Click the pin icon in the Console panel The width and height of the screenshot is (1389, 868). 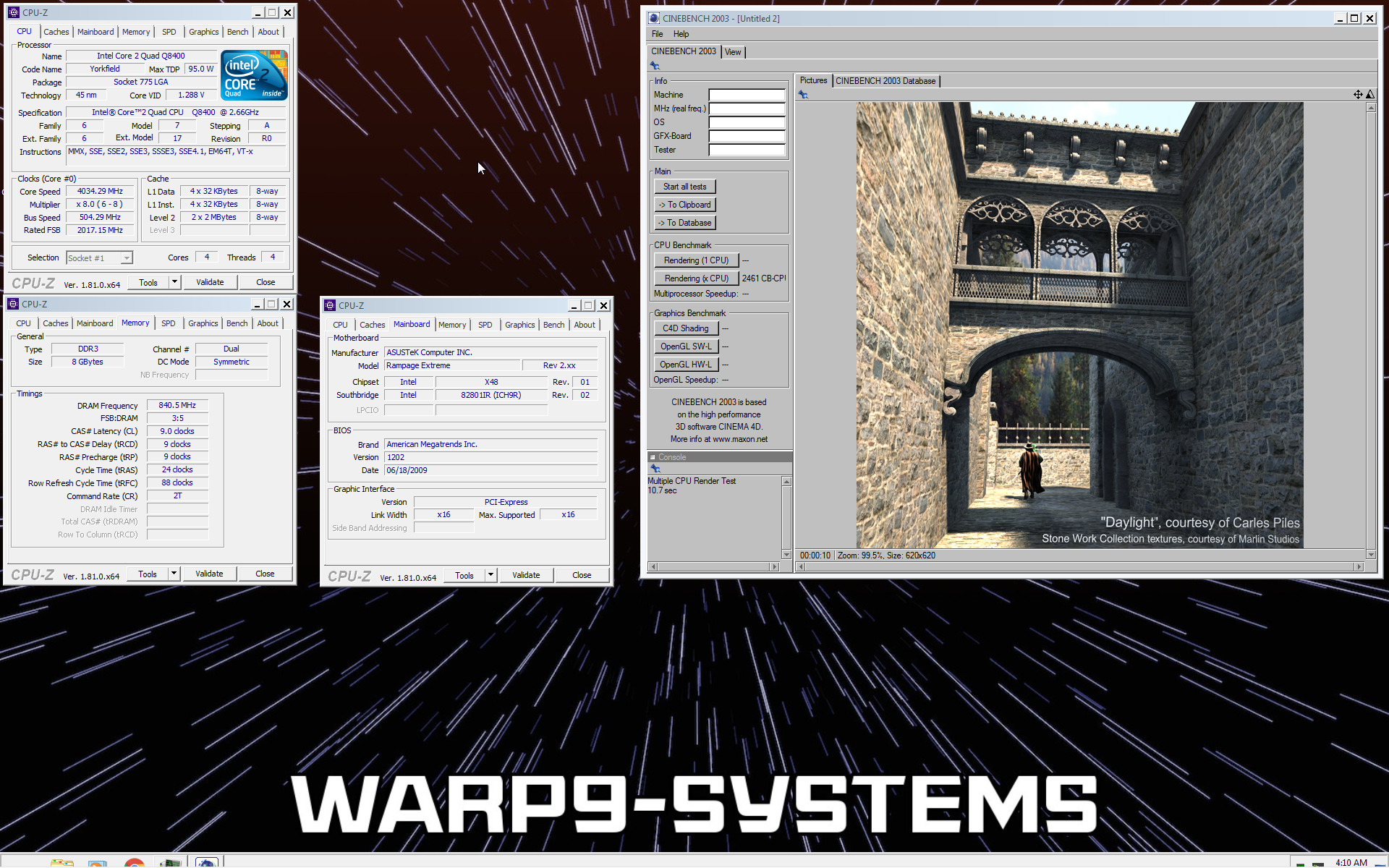pyautogui.click(x=655, y=469)
